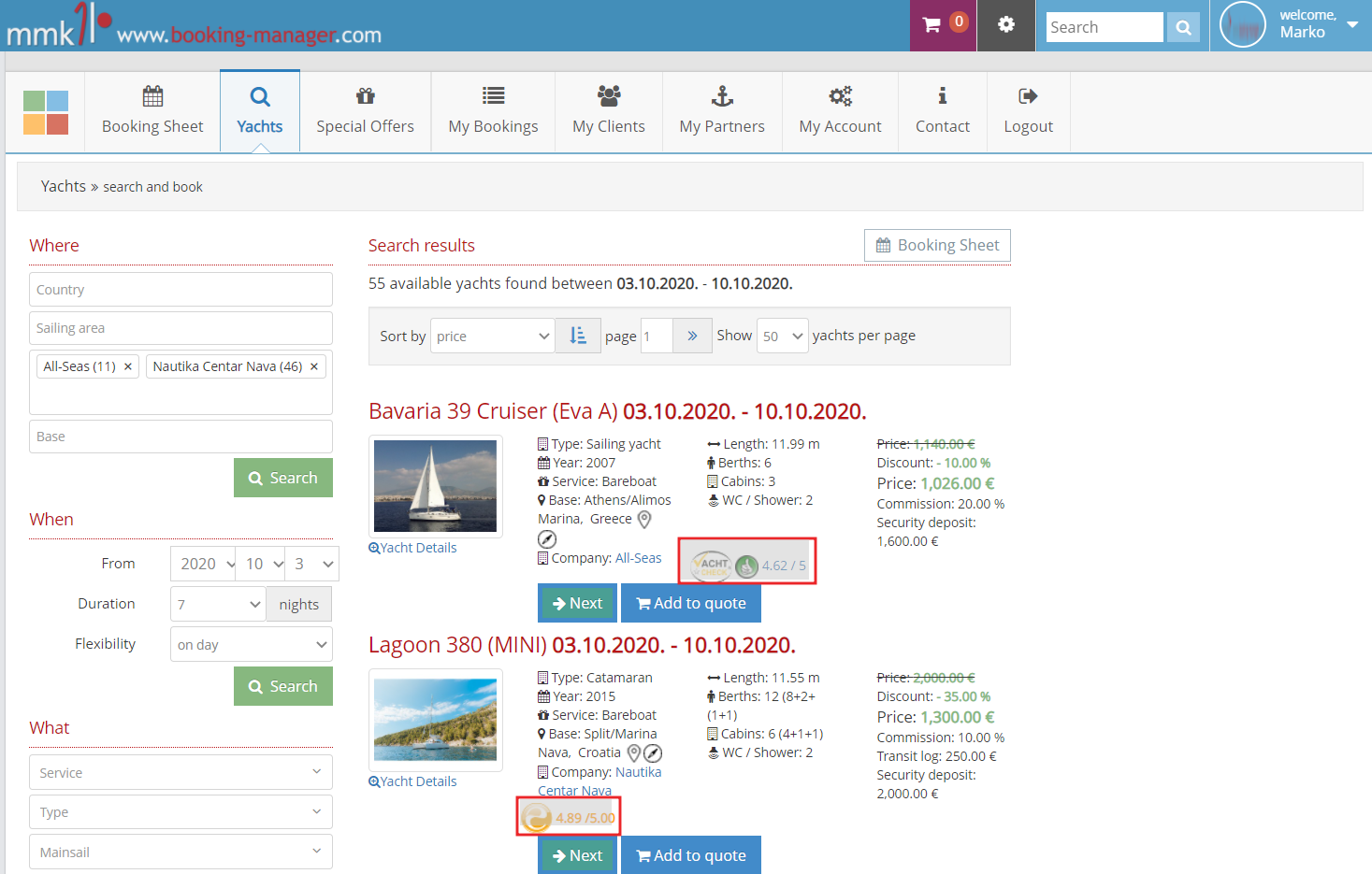Open the Contact tab
The image size is (1372, 874).
[x=943, y=111]
